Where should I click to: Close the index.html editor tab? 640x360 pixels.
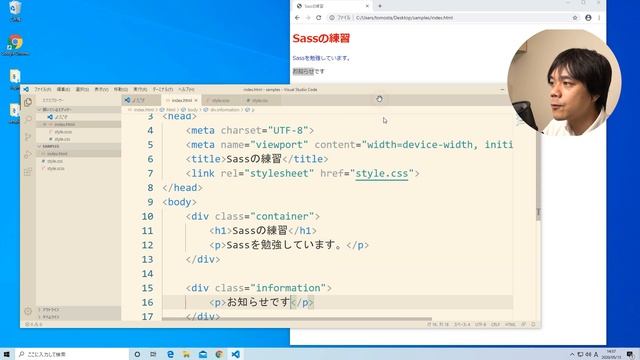pos(196,100)
